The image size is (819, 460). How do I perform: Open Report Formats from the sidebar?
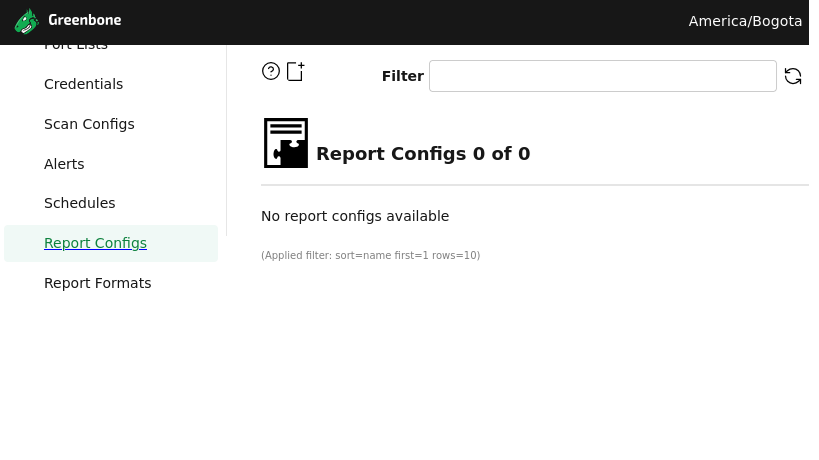(x=97, y=283)
